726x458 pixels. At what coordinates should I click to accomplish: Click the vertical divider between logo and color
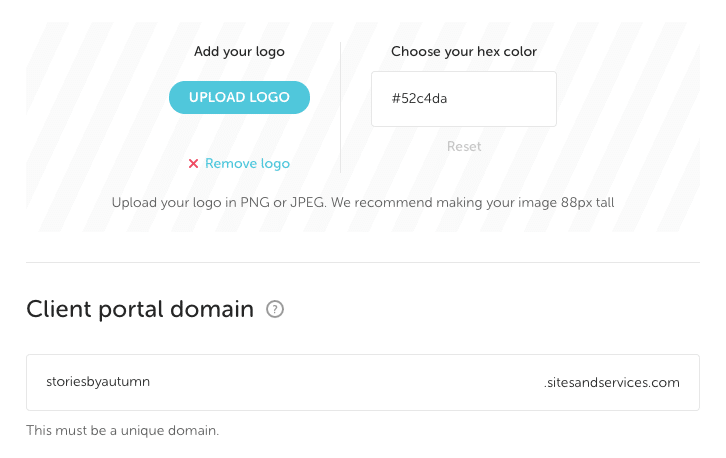[x=341, y=107]
